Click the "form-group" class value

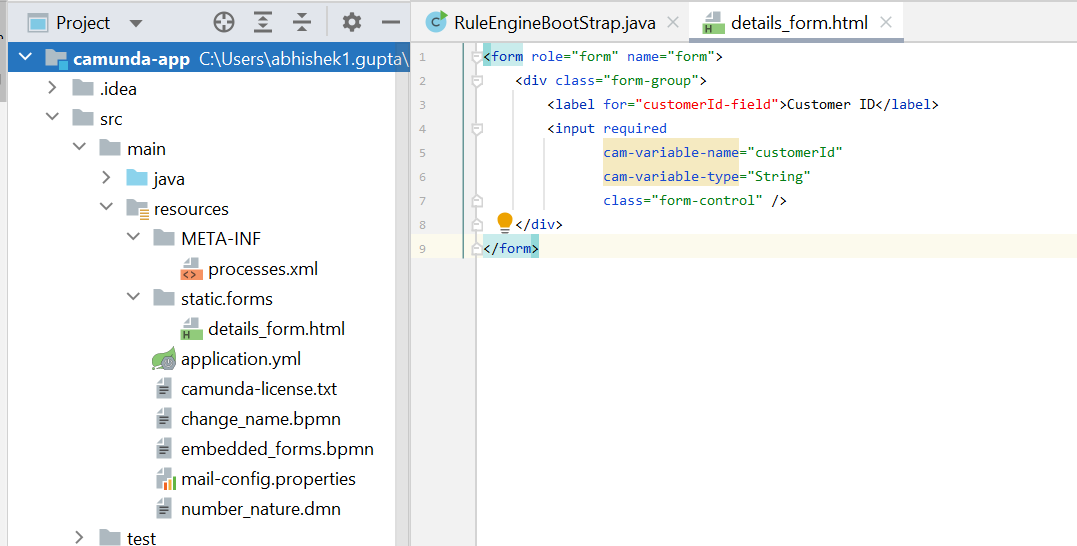click(651, 80)
